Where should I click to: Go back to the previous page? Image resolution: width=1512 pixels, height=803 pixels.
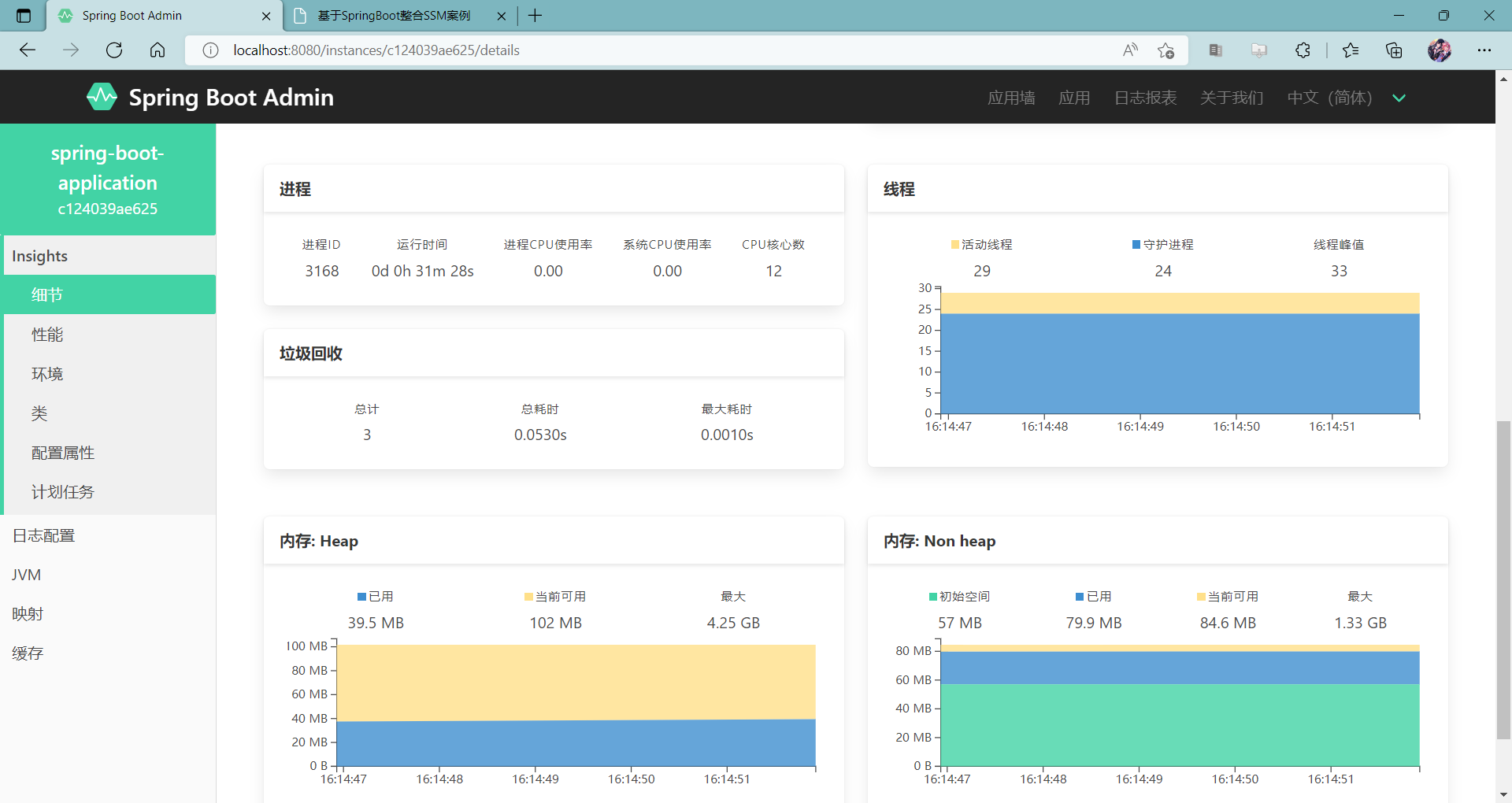[28, 50]
